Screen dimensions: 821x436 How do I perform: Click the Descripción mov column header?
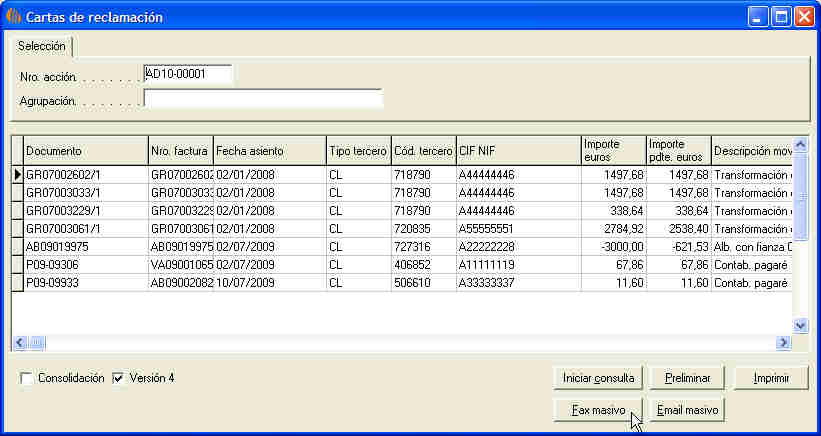click(752, 151)
